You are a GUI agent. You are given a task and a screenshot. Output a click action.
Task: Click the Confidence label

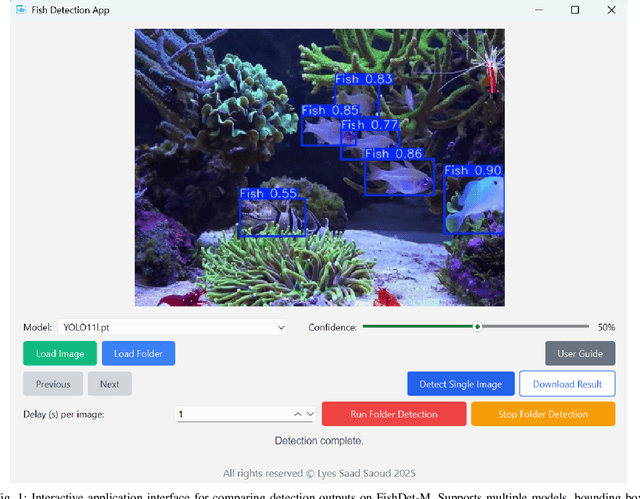coord(333,327)
